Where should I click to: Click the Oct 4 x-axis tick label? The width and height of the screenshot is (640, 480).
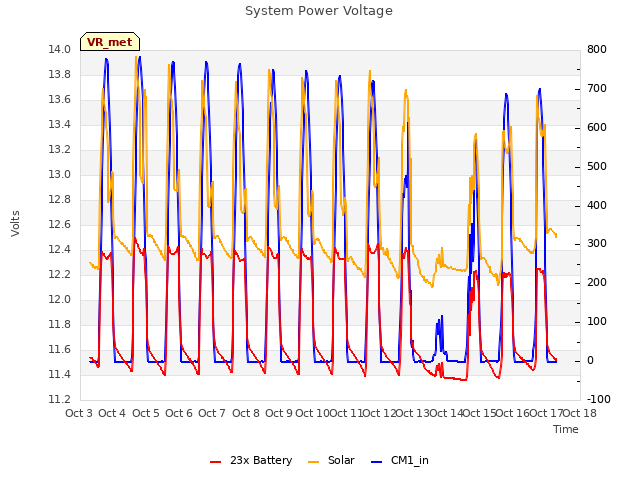112,413
